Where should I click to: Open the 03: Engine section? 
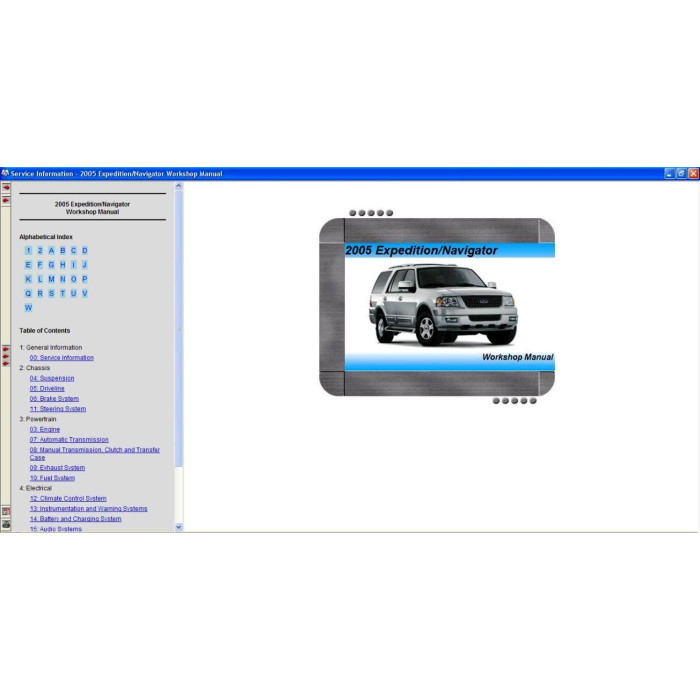tap(45, 429)
